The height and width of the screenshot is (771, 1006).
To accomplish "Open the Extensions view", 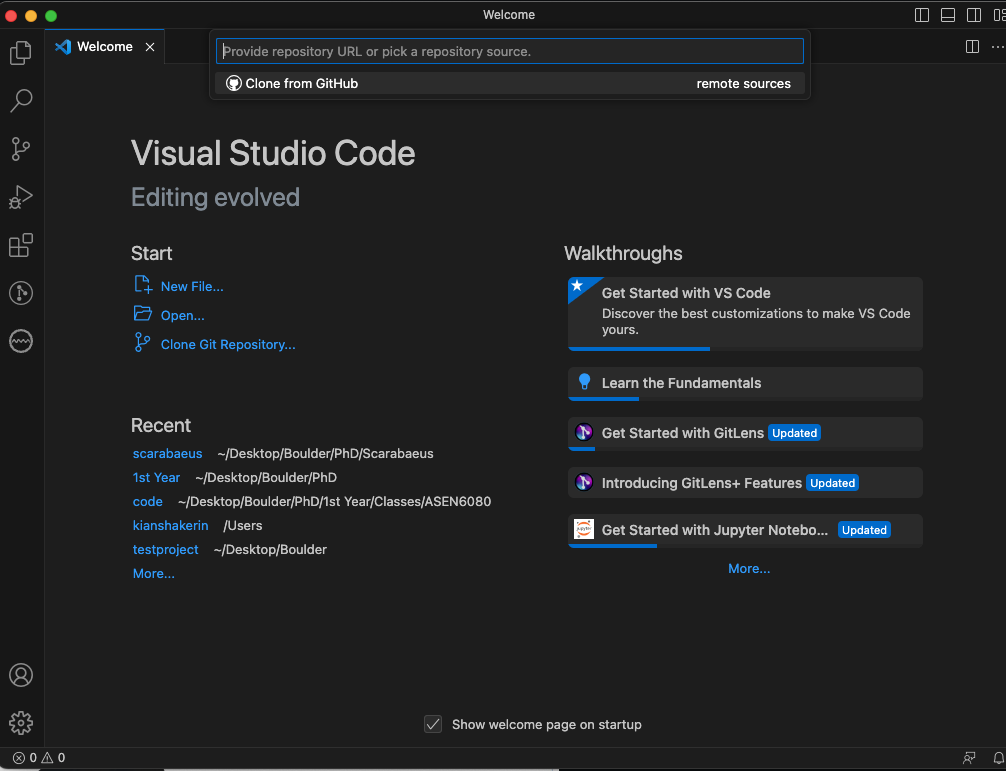I will coord(21,245).
